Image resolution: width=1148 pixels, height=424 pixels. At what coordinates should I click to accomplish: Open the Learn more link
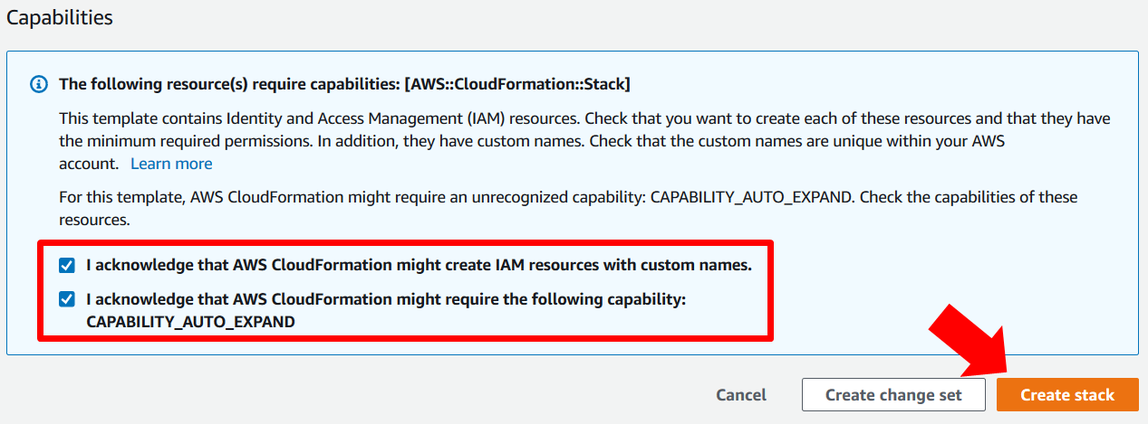(x=171, y=163)
